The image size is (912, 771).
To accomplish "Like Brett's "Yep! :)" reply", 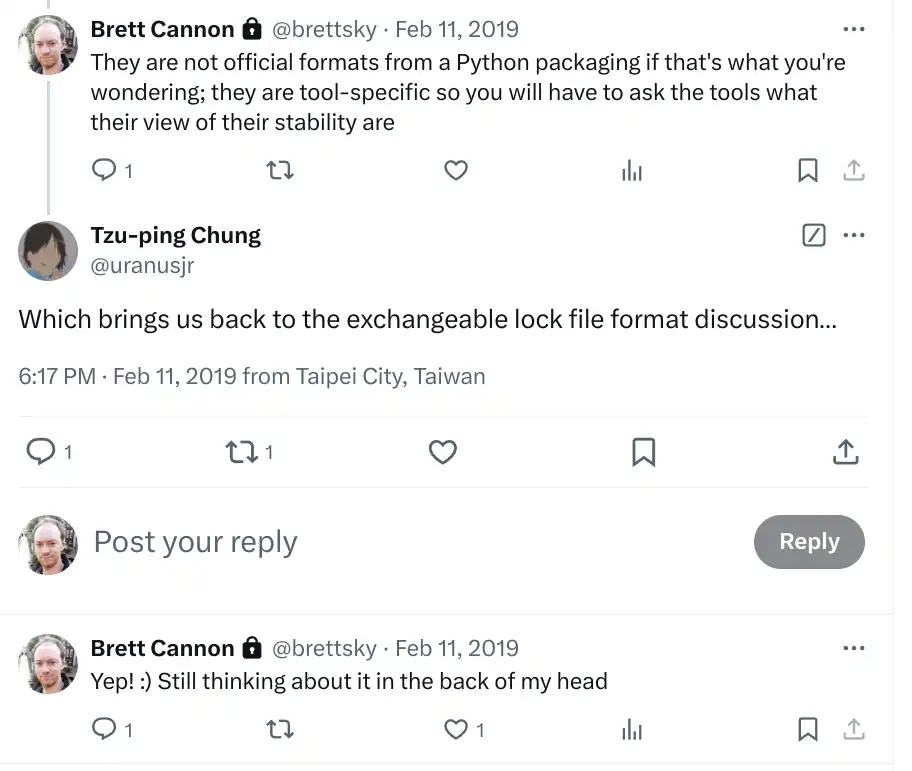I will (456, 730).
